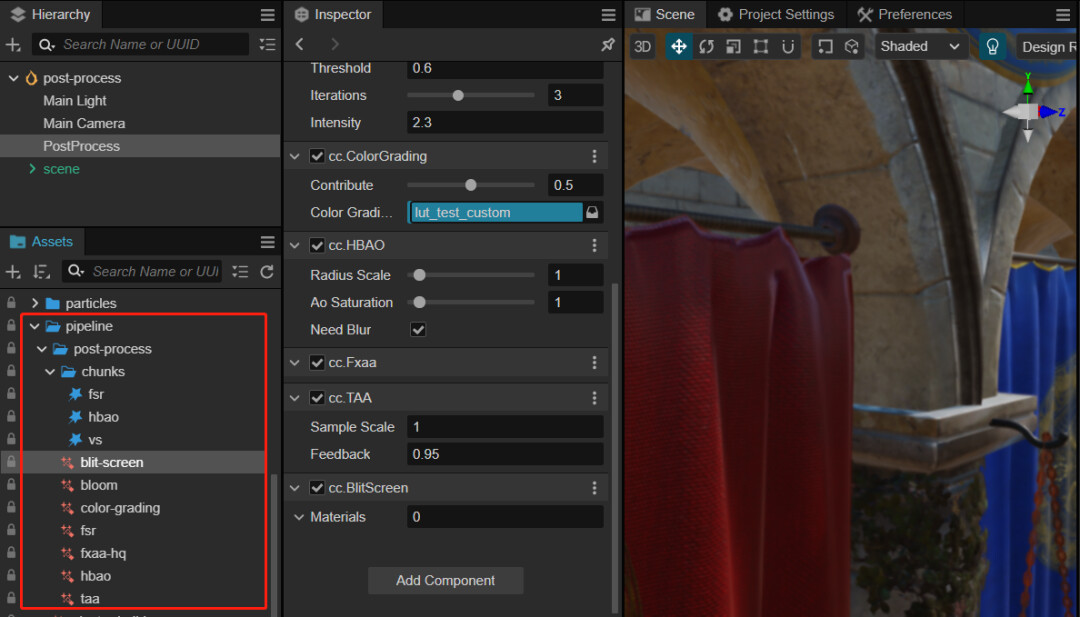
Task: Click the snap magnet tool icon
Action: [x=788, y=47]
